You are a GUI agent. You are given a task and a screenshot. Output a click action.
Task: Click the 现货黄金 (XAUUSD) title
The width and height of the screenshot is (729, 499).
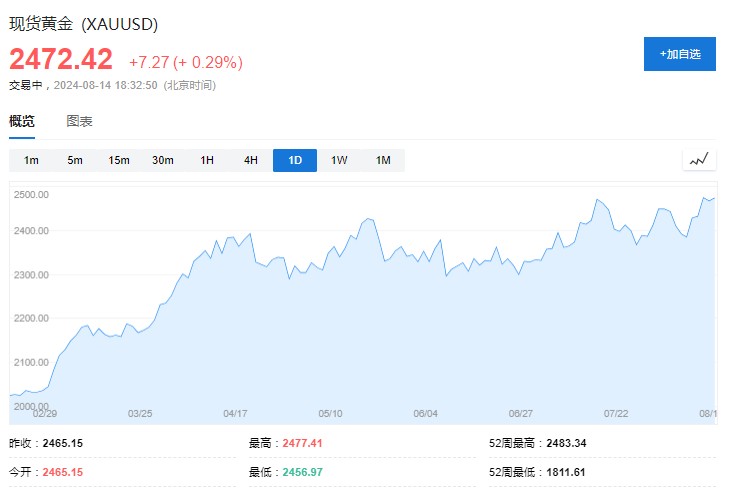click(83, 23)
